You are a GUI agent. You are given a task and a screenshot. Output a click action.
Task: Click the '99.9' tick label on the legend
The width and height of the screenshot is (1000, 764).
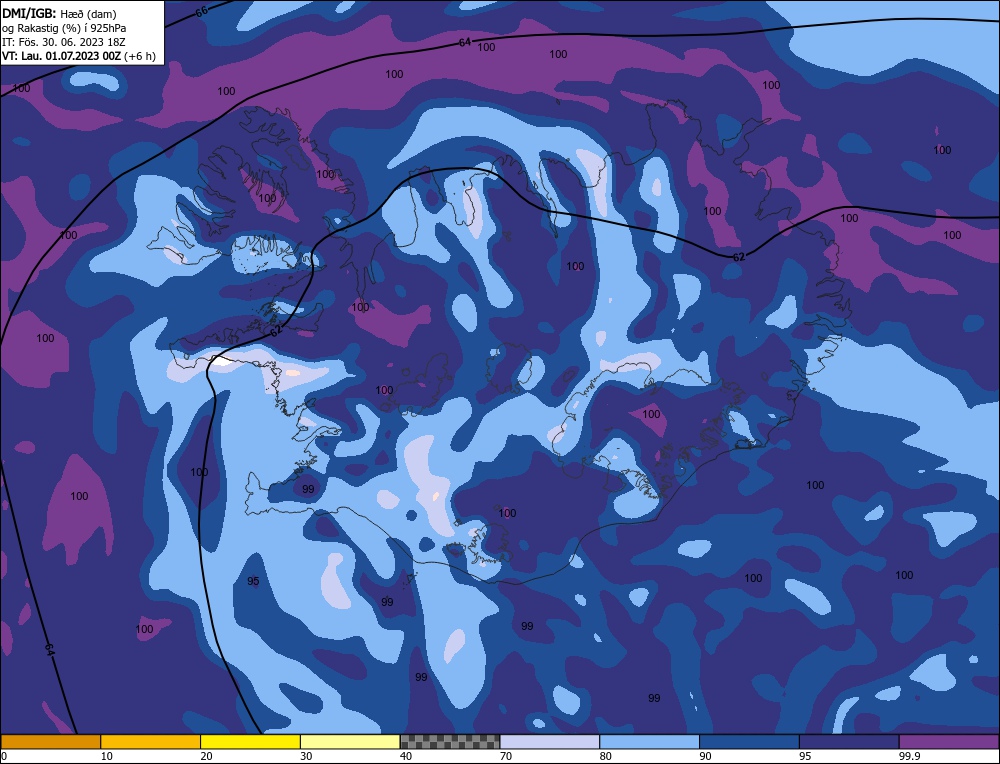coord(909,756)
